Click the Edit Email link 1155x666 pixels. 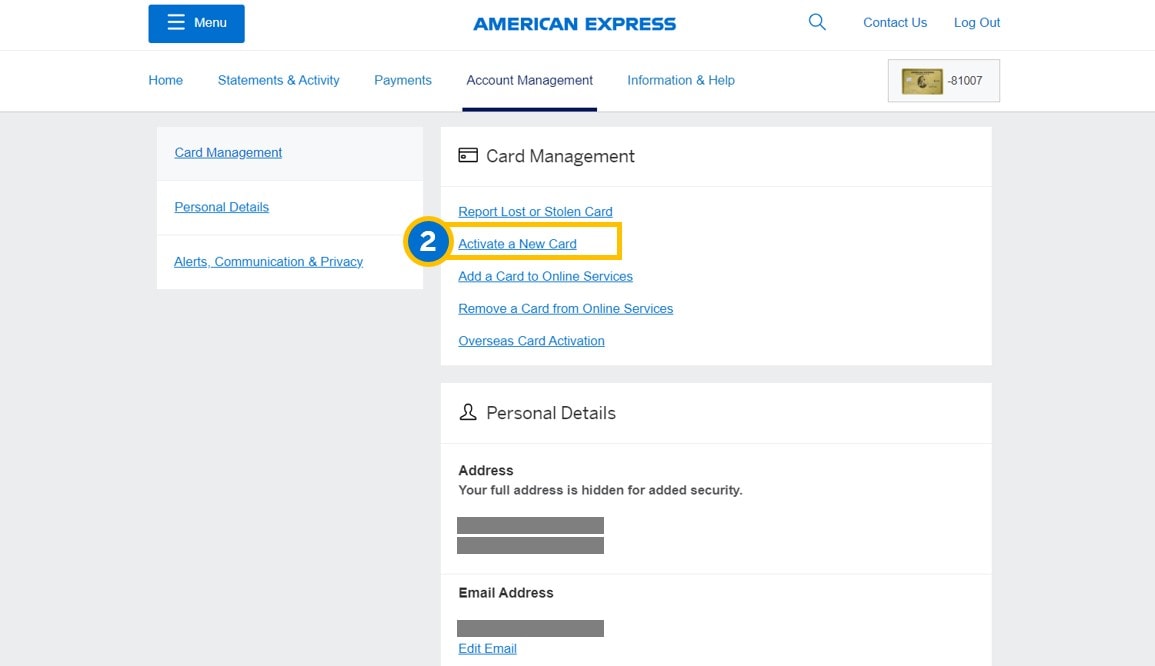[487, 648]
